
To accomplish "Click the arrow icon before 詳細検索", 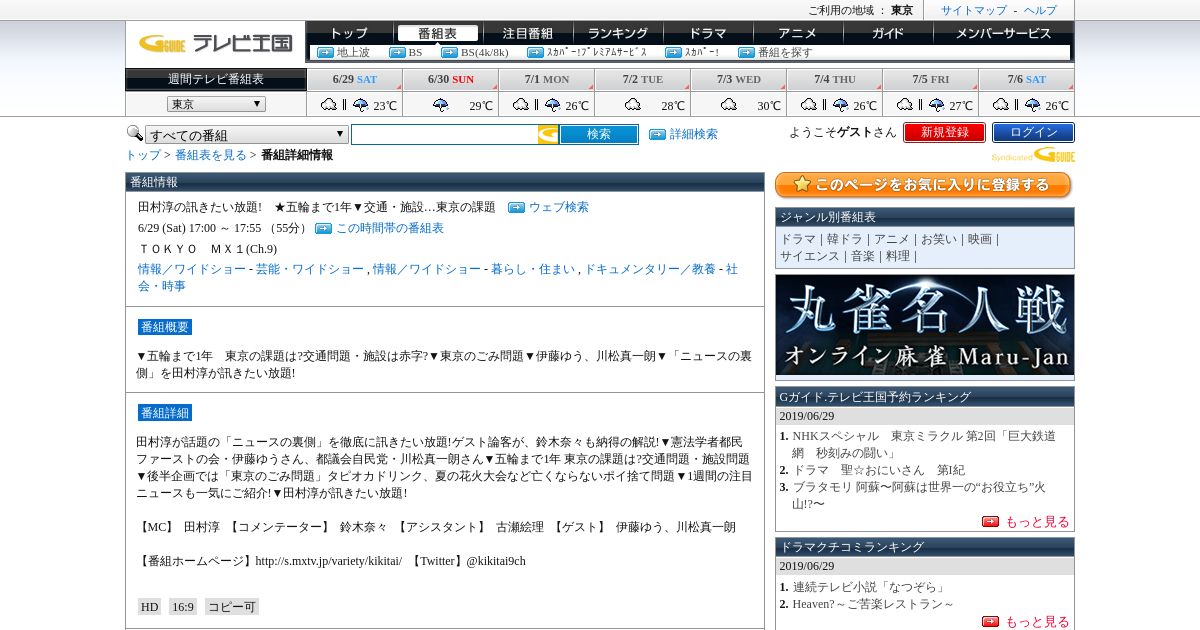I will (x=657, y=134).
